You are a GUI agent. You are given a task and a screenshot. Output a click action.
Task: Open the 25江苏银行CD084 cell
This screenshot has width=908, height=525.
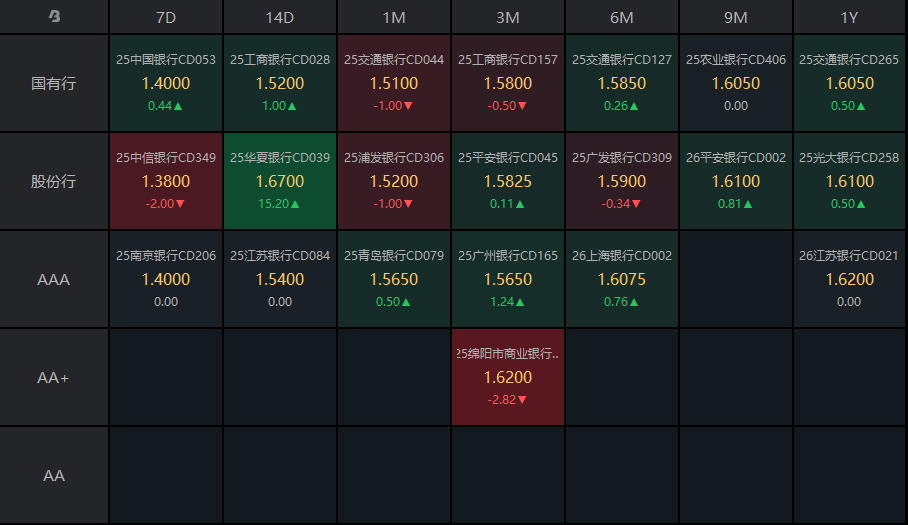pyautogui.click(x=280, y=280)
